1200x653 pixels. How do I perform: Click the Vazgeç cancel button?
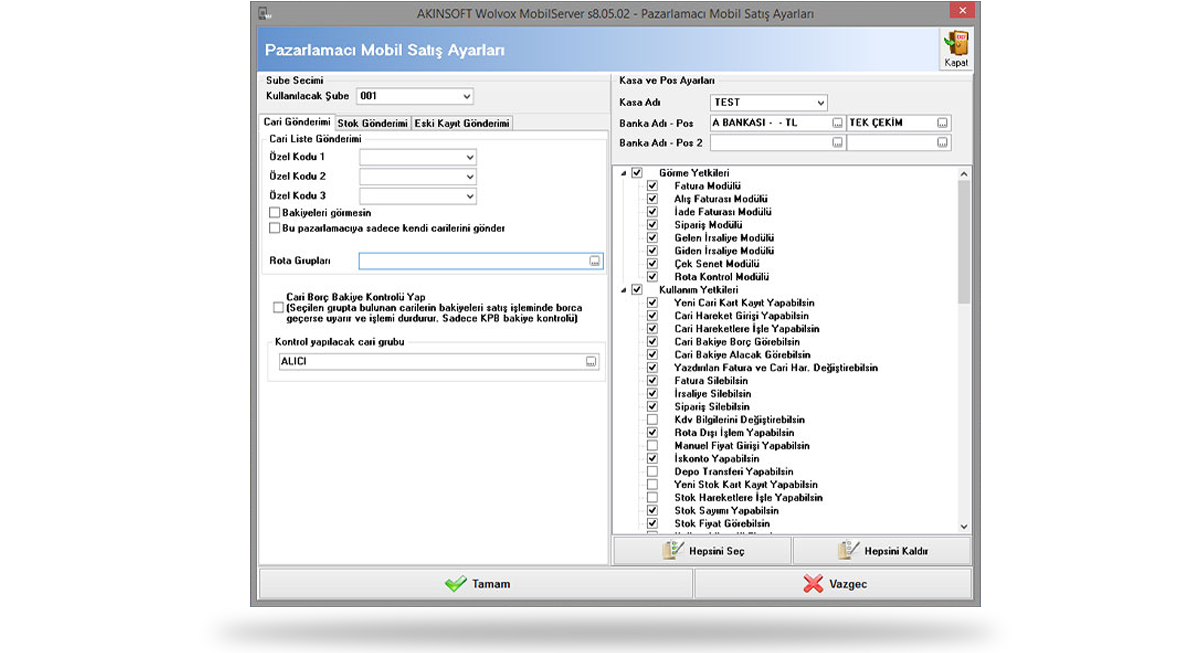tap(832, 584)
